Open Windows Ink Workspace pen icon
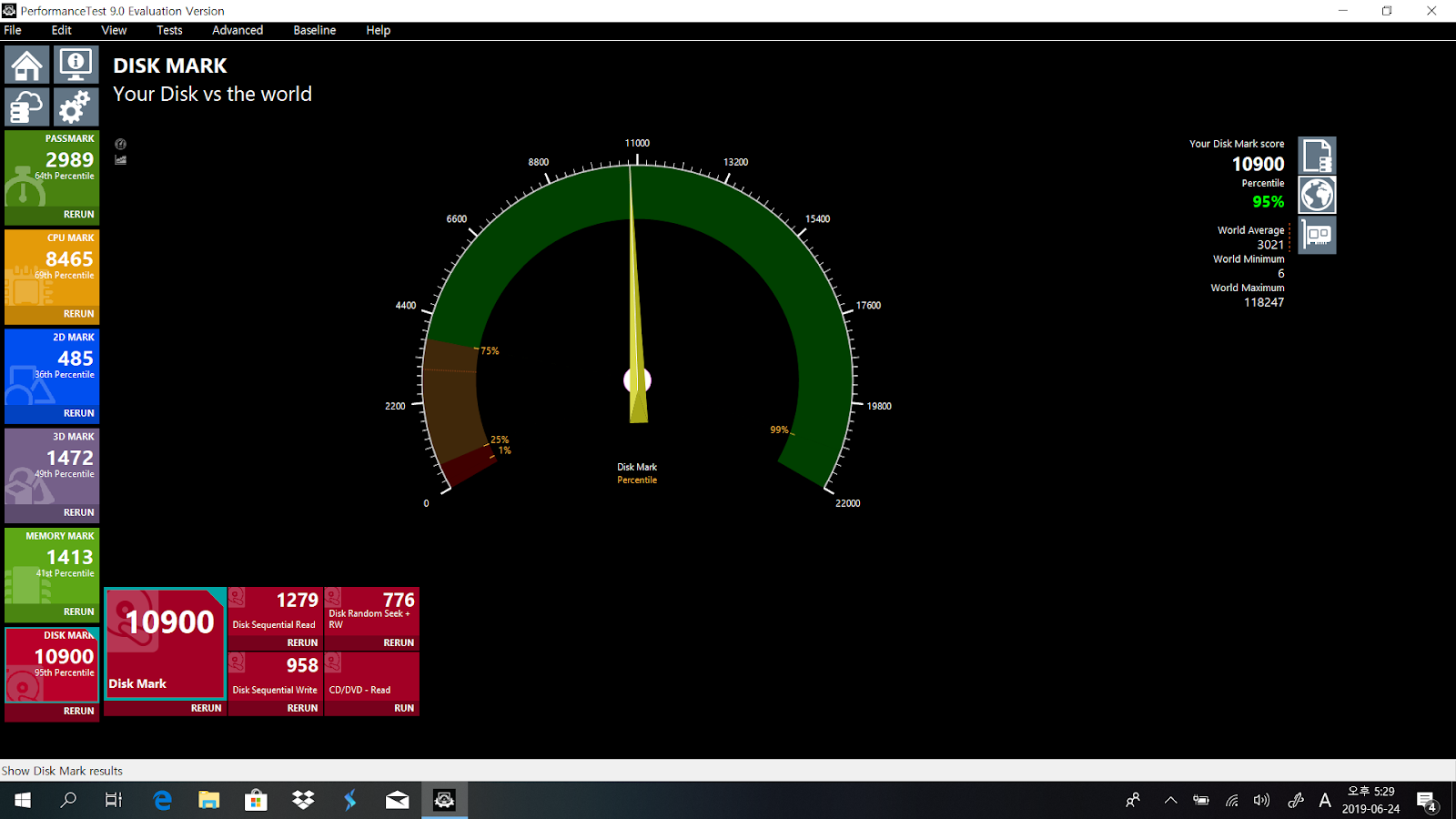 click(1296, 801)
